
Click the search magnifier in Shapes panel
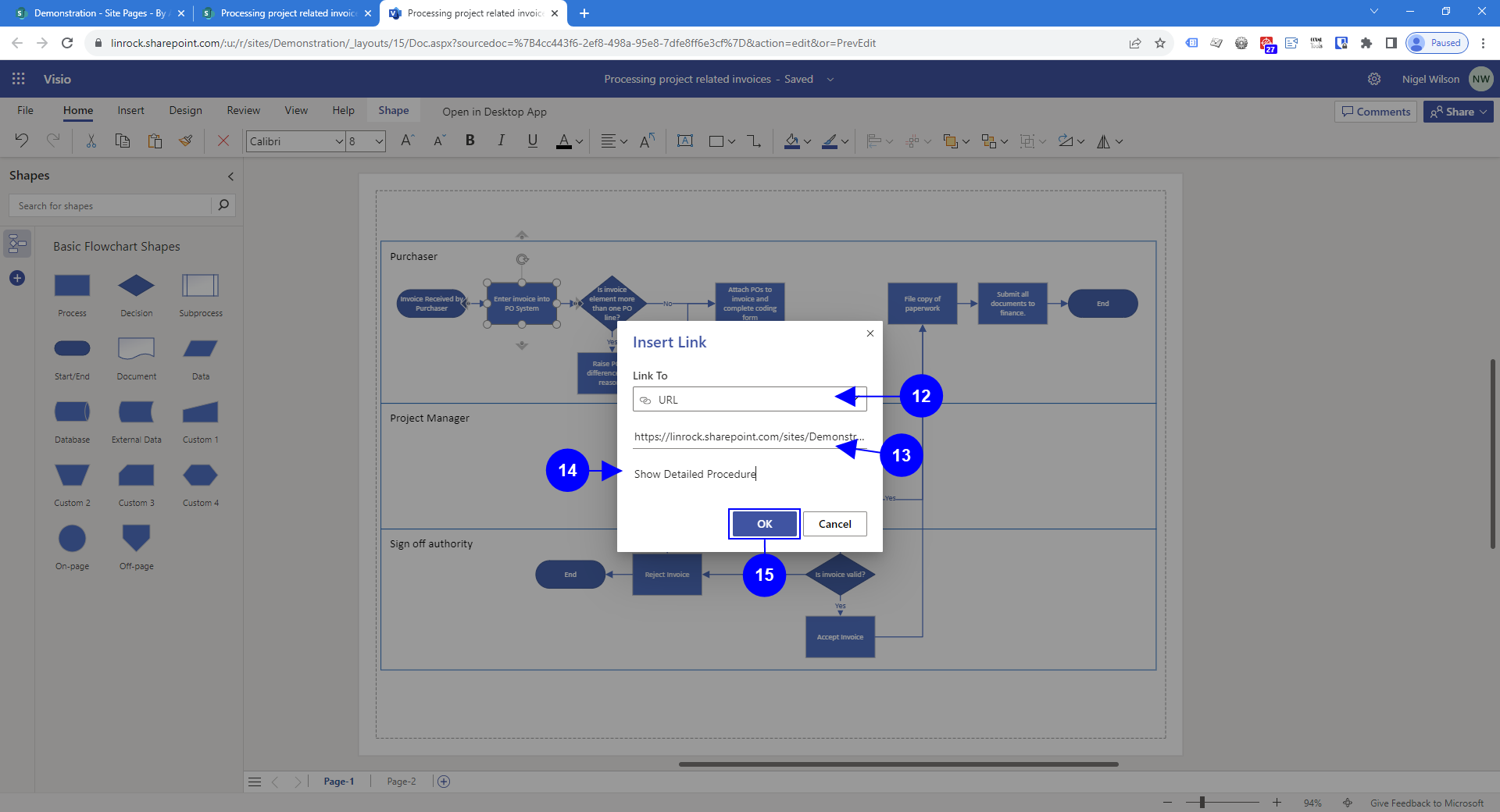[223, 205]
